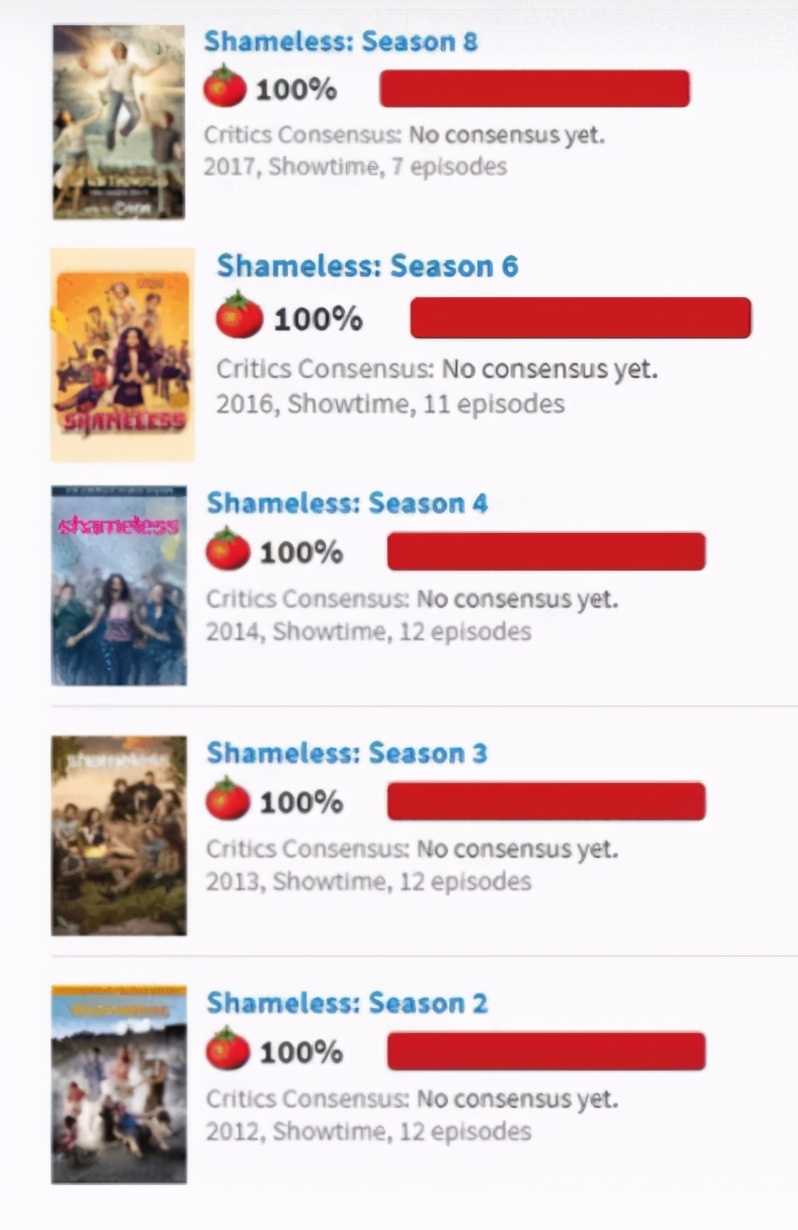Open the Shameless: Season 8 link
Screen dimensions: 798x1230
340,42
